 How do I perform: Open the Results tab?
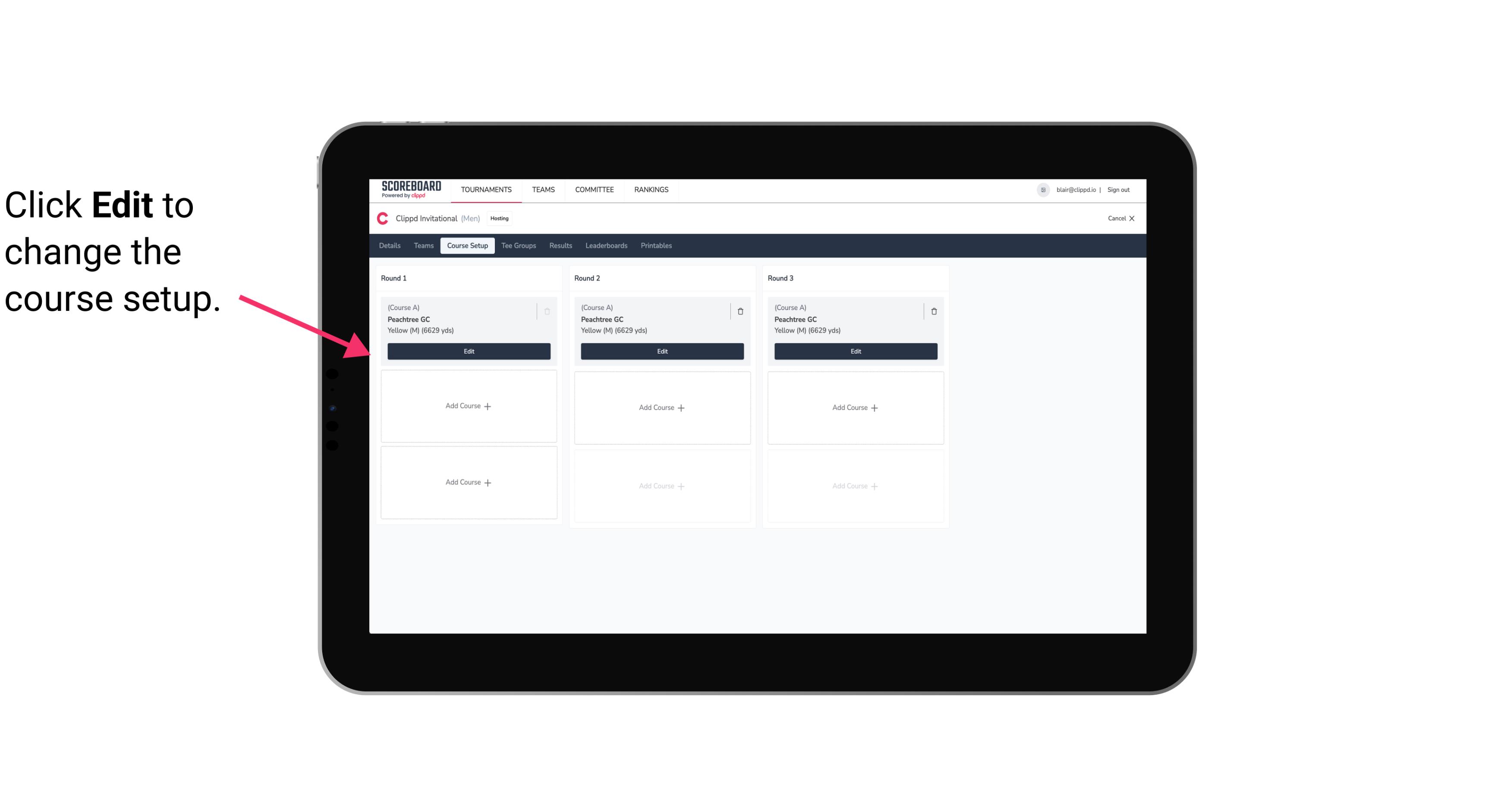[560, 245]
